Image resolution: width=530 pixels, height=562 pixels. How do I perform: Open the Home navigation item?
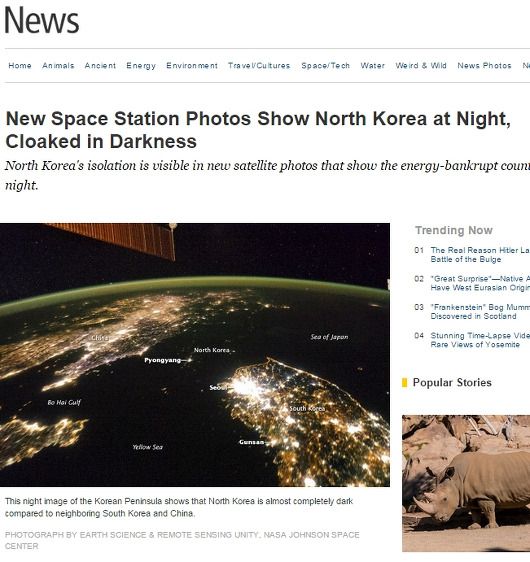(x=20, y=66)
